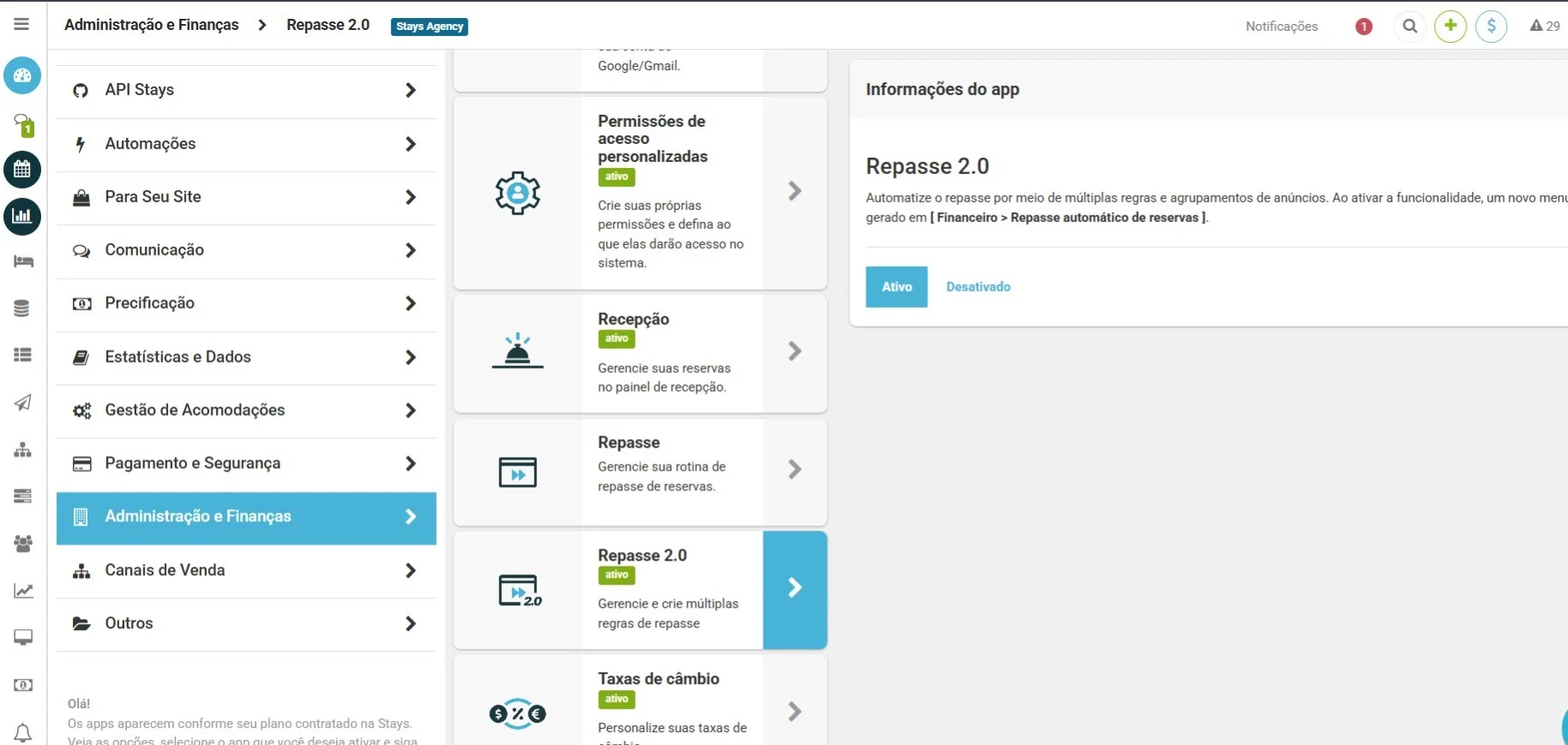This screenshot has height=745, width=1568.
Task: Click the "Informações do app" heading
Action: pyautogui.click(x=943, y=89)
